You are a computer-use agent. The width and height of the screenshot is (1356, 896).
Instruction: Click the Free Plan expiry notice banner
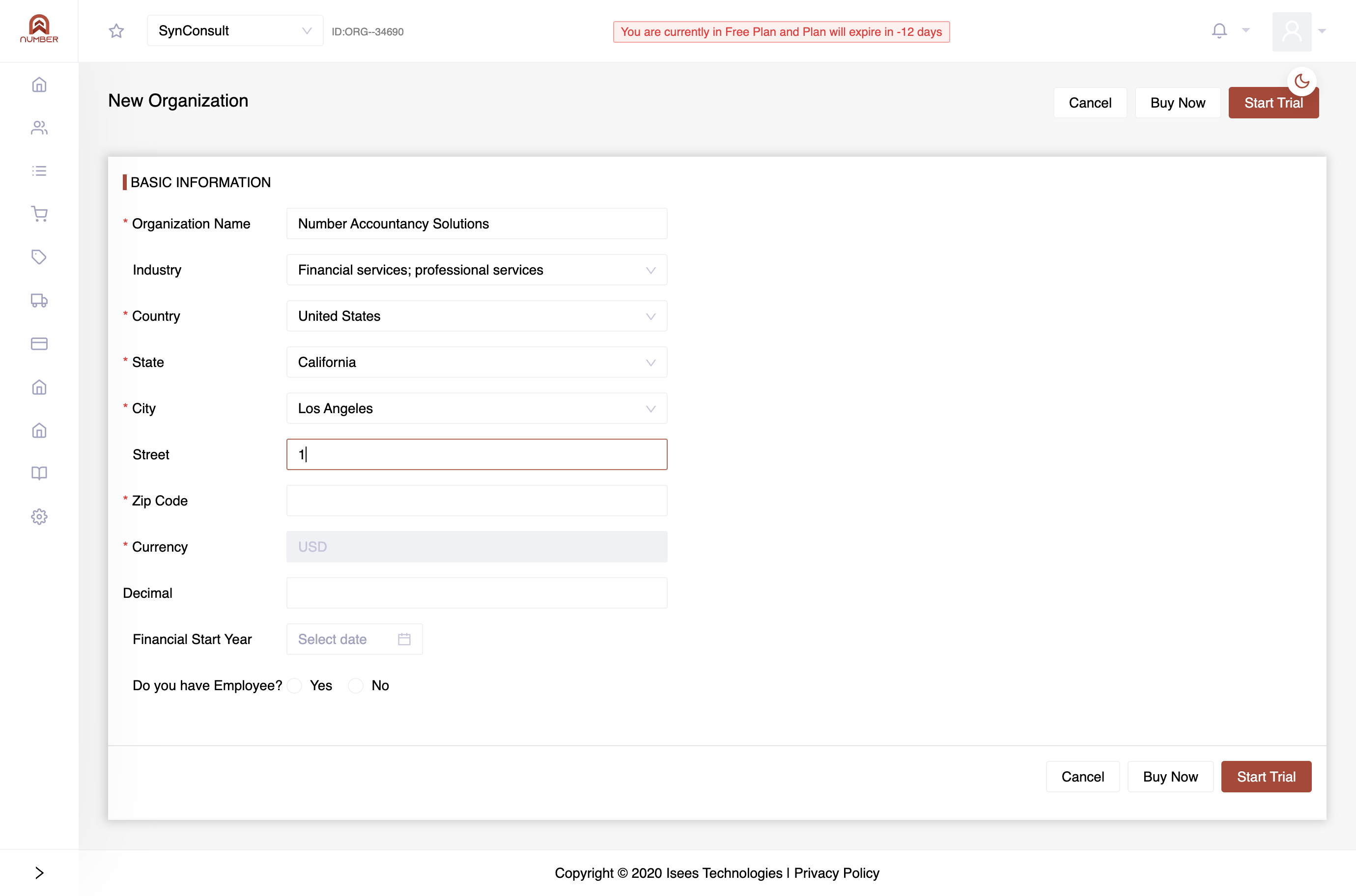point(781,31)
